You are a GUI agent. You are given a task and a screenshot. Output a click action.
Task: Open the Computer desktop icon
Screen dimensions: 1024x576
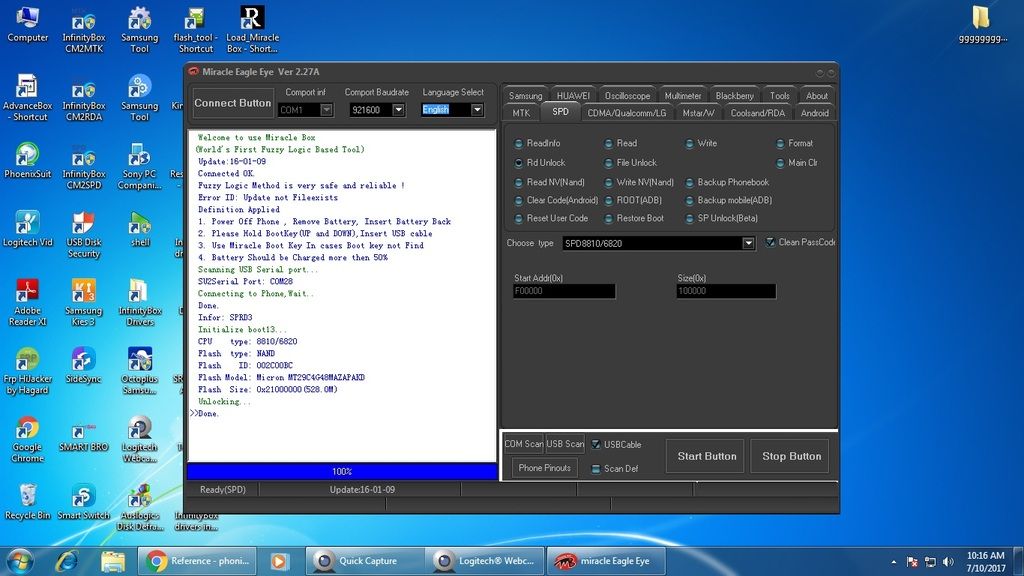(27, 25)
